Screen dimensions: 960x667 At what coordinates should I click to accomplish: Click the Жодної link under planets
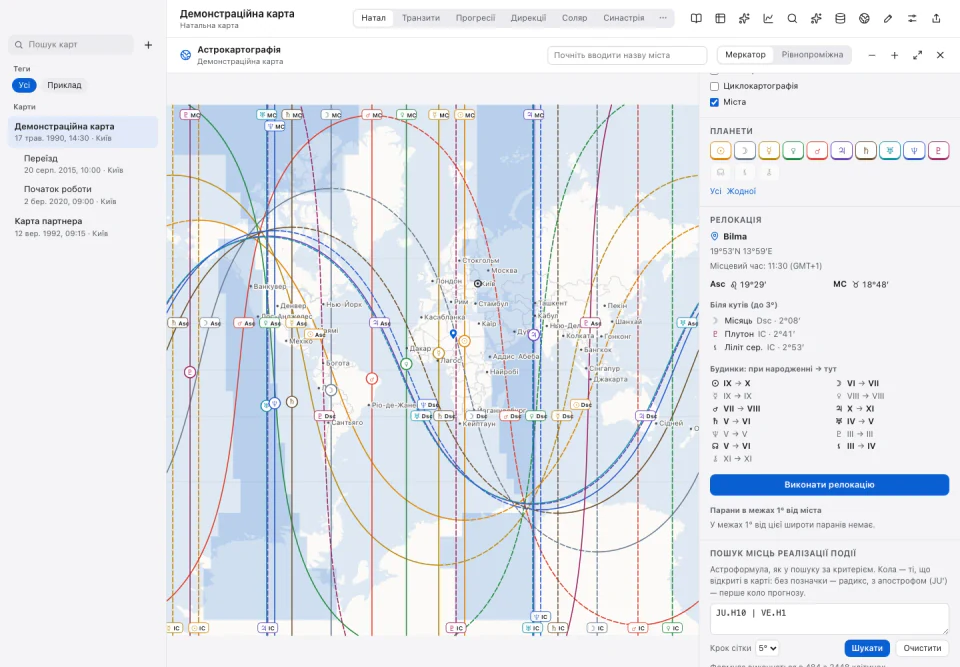(x=741, y=191)
